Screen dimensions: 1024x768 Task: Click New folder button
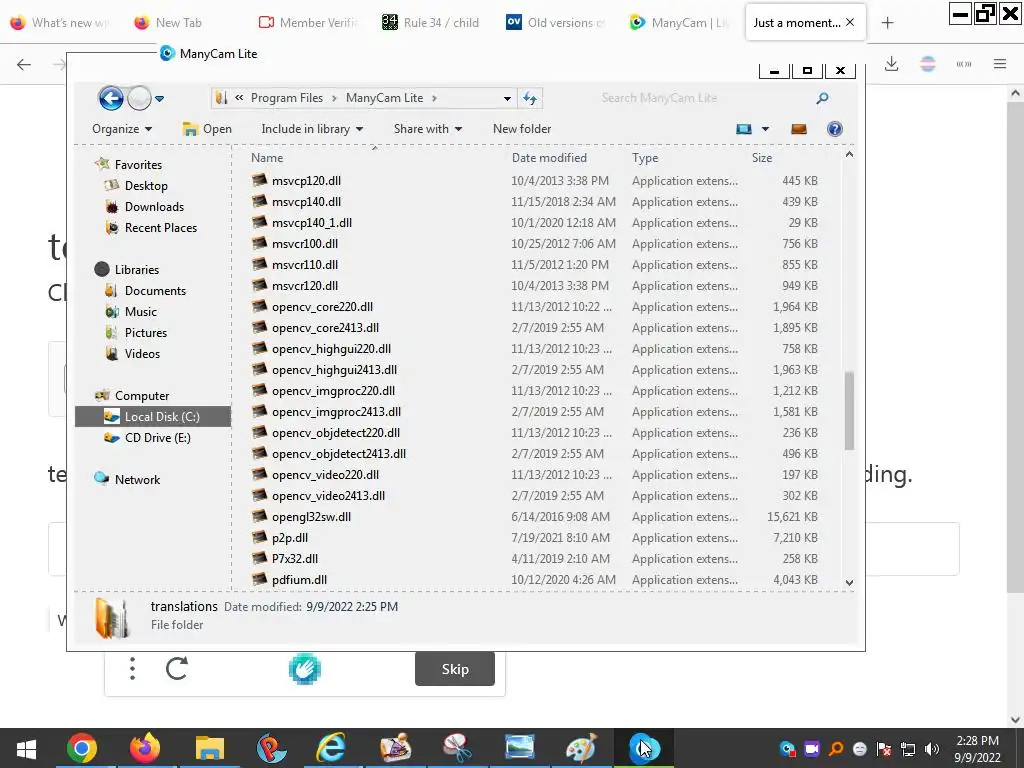[522, 129]
